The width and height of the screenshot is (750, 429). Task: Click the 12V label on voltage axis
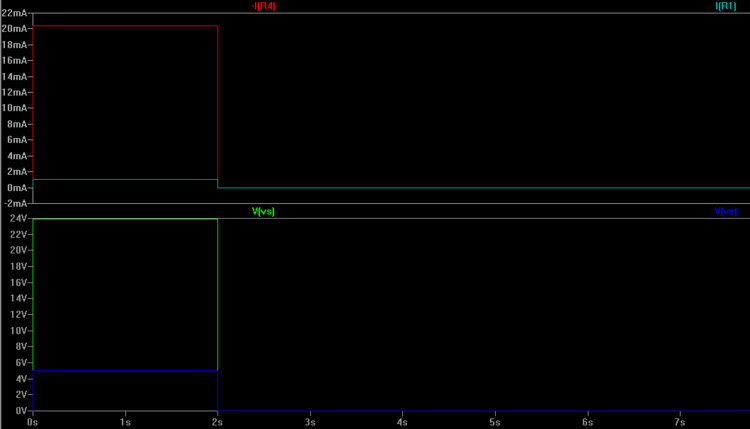tap(17, 315)
